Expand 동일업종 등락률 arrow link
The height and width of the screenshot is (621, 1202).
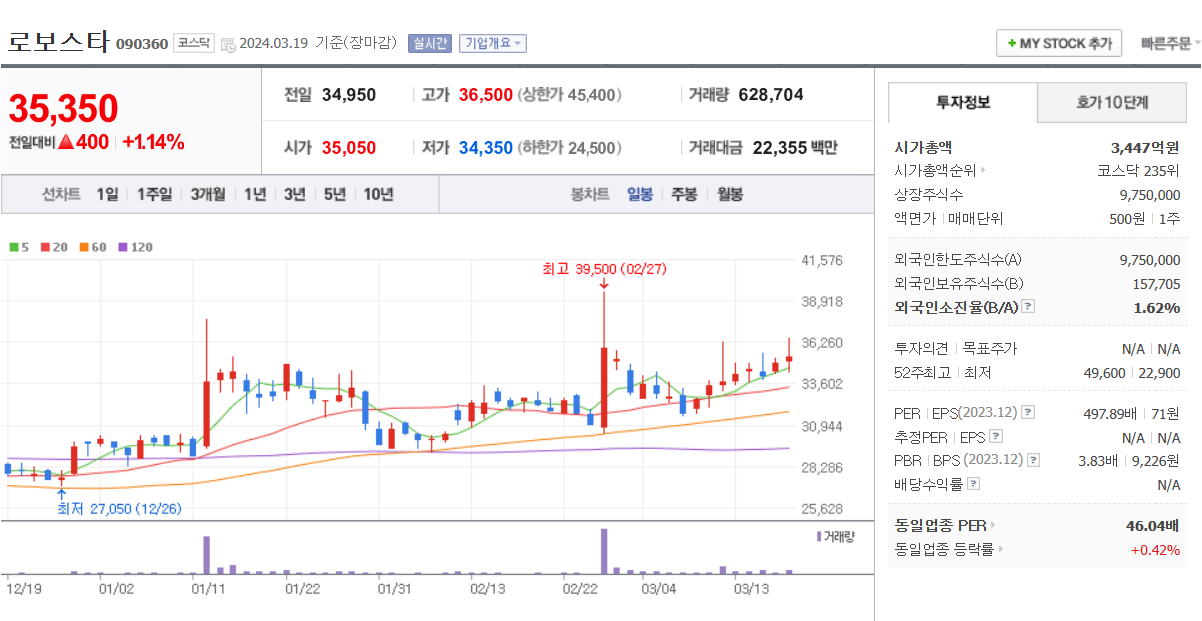pyautogui.click(x=1000, y=549)
